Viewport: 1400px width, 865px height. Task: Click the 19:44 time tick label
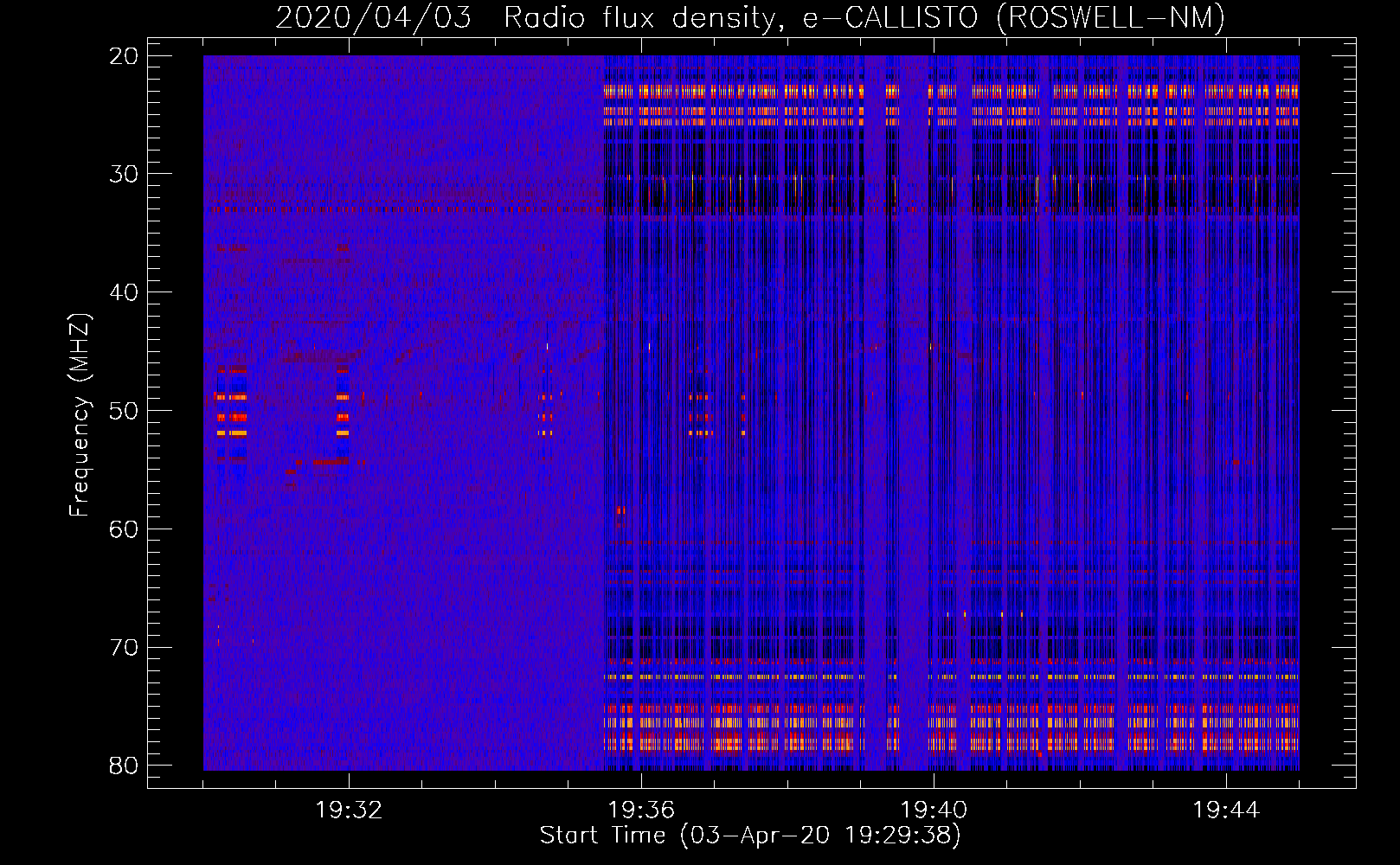(x=1225, y=811)
